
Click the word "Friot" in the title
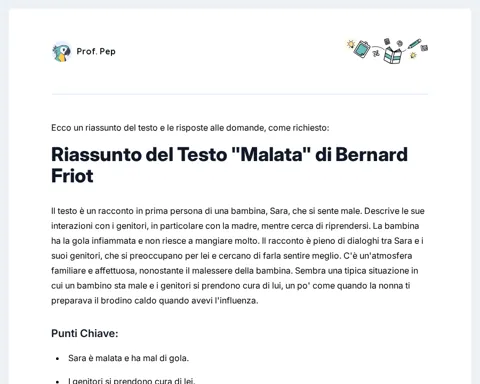pos(72,176)
